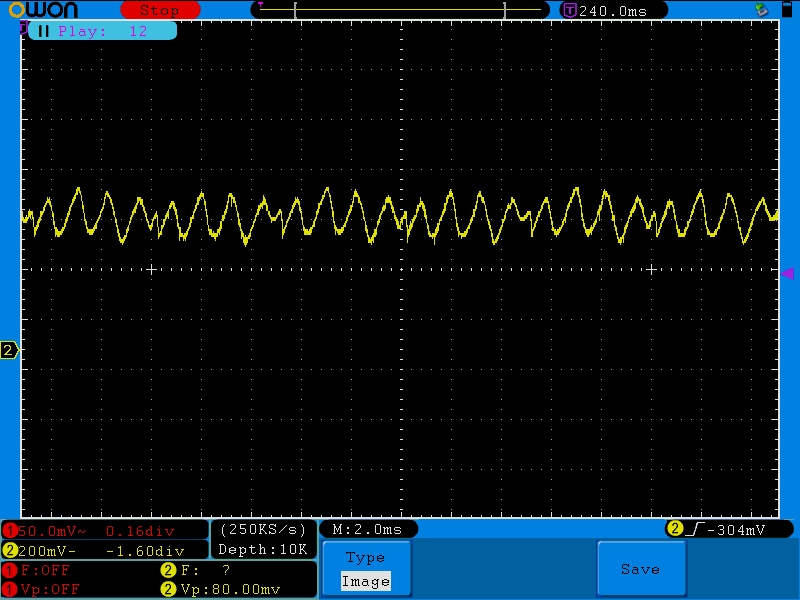Click channel 1 F:OFF frequency measurement

[45, 570]
